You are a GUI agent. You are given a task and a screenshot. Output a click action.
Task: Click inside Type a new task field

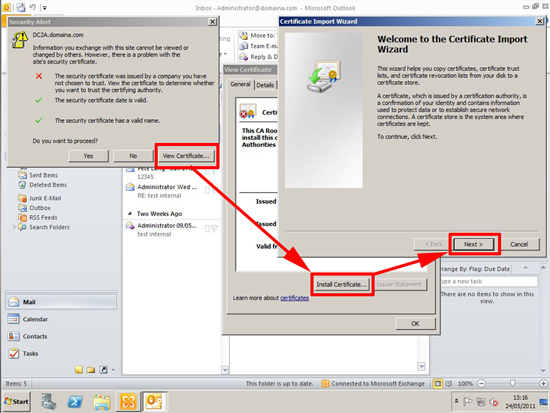[489, 281]
